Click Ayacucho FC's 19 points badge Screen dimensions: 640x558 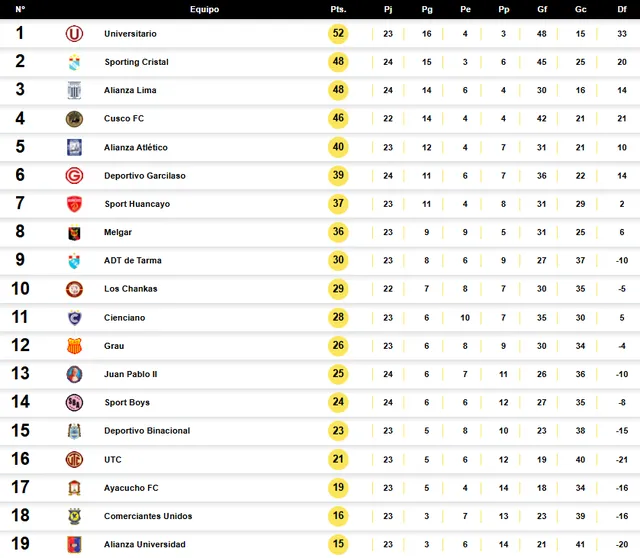click(x=338, y=487)
